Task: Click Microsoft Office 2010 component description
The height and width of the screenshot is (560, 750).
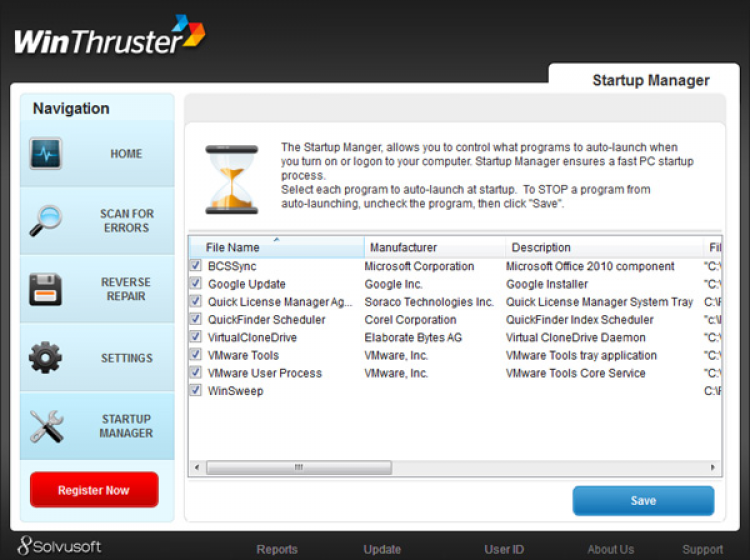Action: (x=590, y=266)
